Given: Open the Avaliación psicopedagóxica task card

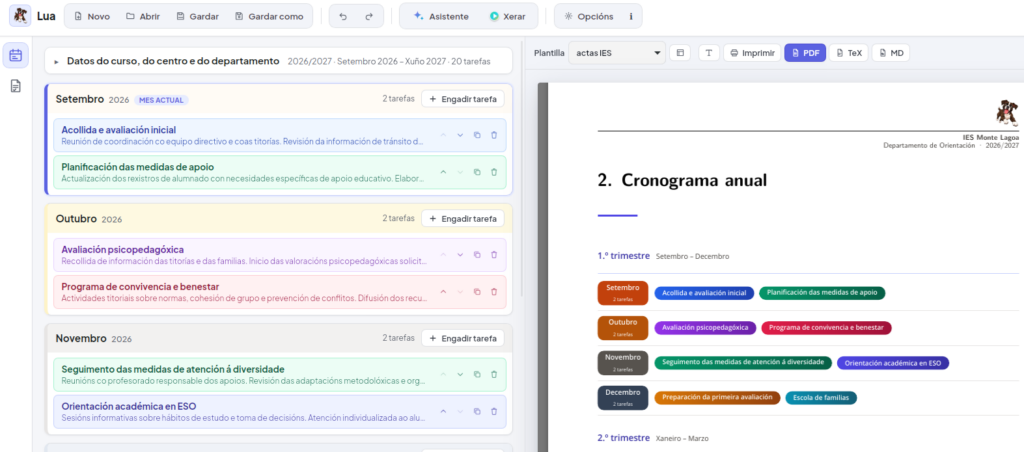Looking at the screenshot, I should click(279, 255).
